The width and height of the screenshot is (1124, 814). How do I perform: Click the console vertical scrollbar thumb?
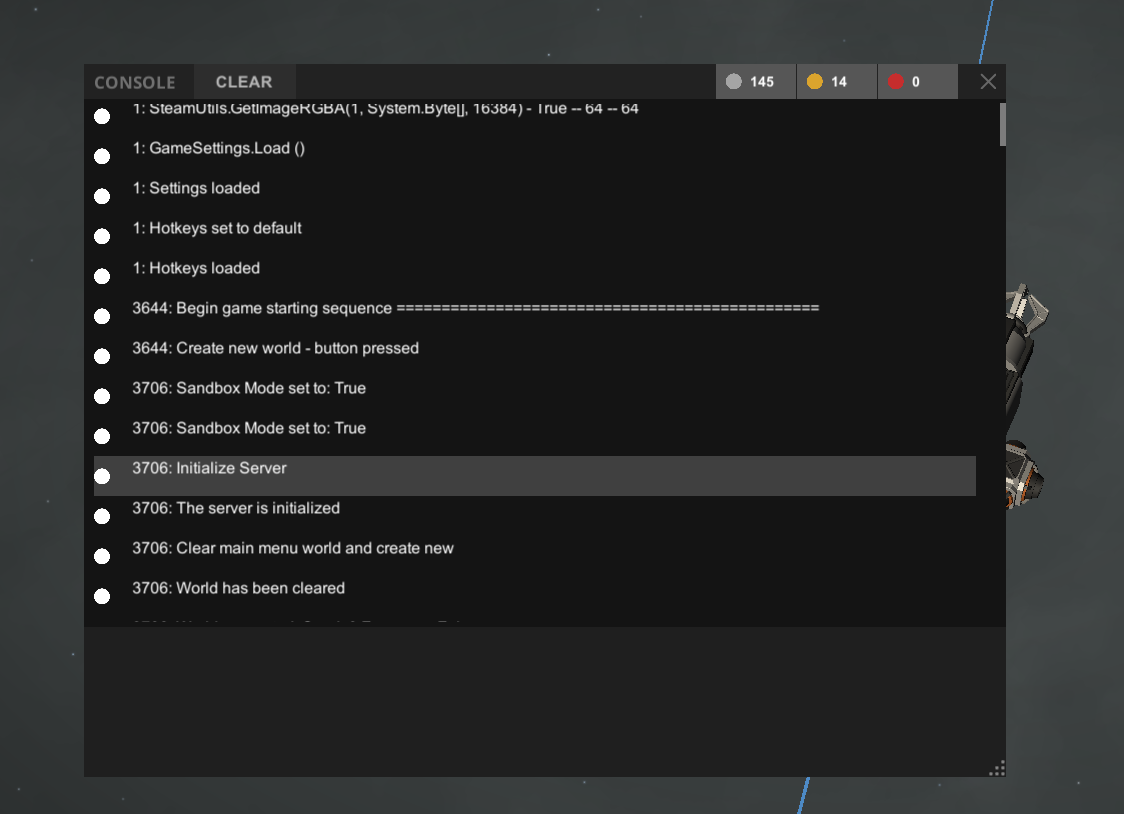tap(1001, 125)
